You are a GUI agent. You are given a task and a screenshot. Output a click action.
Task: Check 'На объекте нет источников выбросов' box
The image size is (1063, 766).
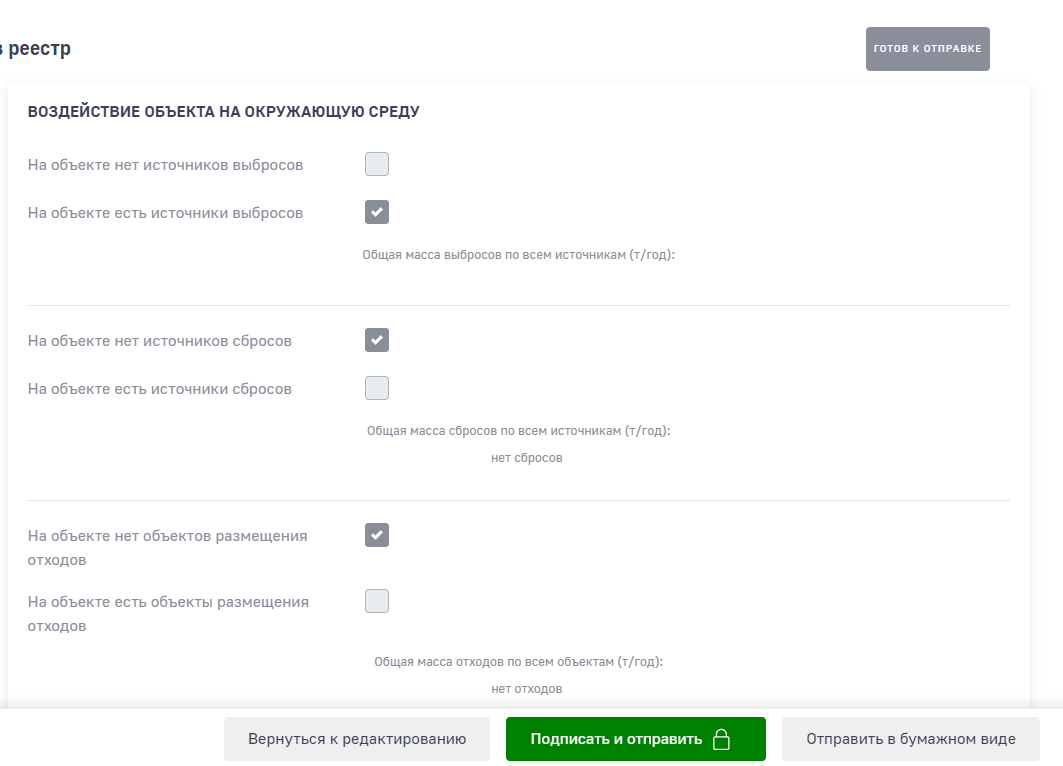377,164
